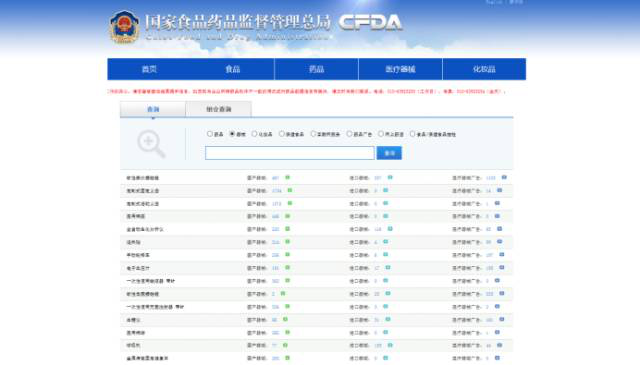Switch to the 组合查询 tab
640x365 pixels.
click(218, 109)
